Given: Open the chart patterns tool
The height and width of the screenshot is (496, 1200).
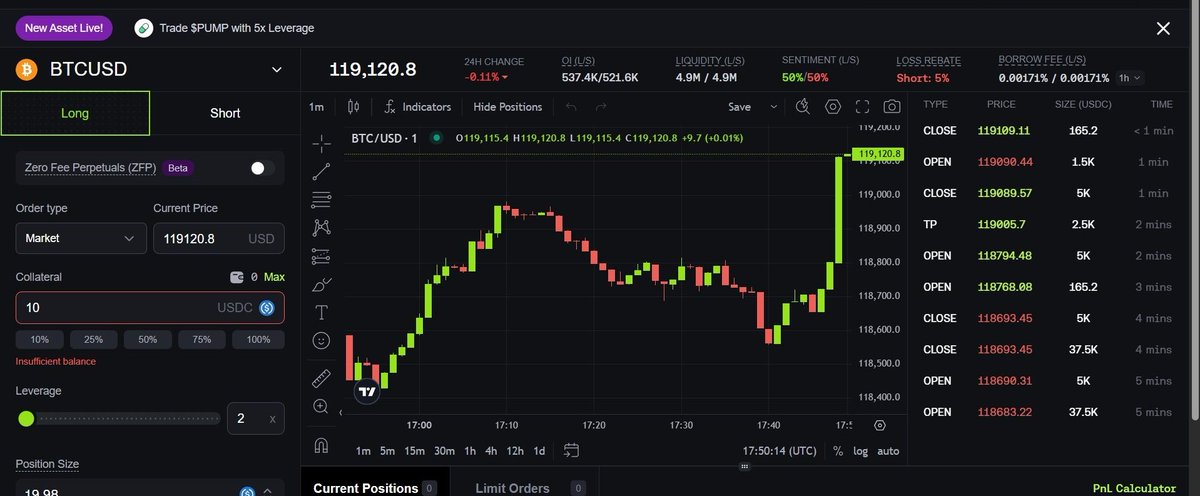Looking at the screenshot, I should (x=321, y=227).
